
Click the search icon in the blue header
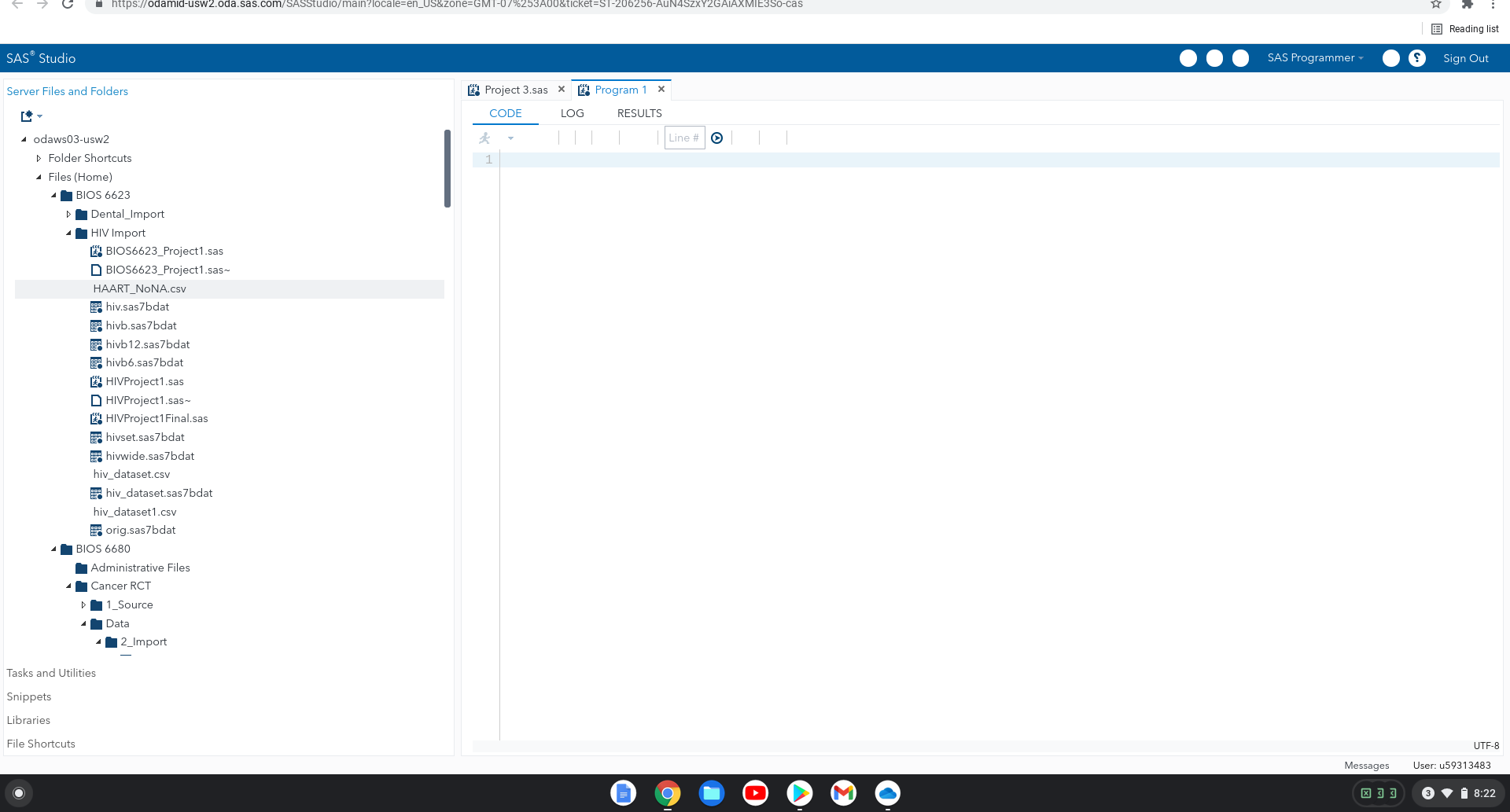tap(1188, 58)
